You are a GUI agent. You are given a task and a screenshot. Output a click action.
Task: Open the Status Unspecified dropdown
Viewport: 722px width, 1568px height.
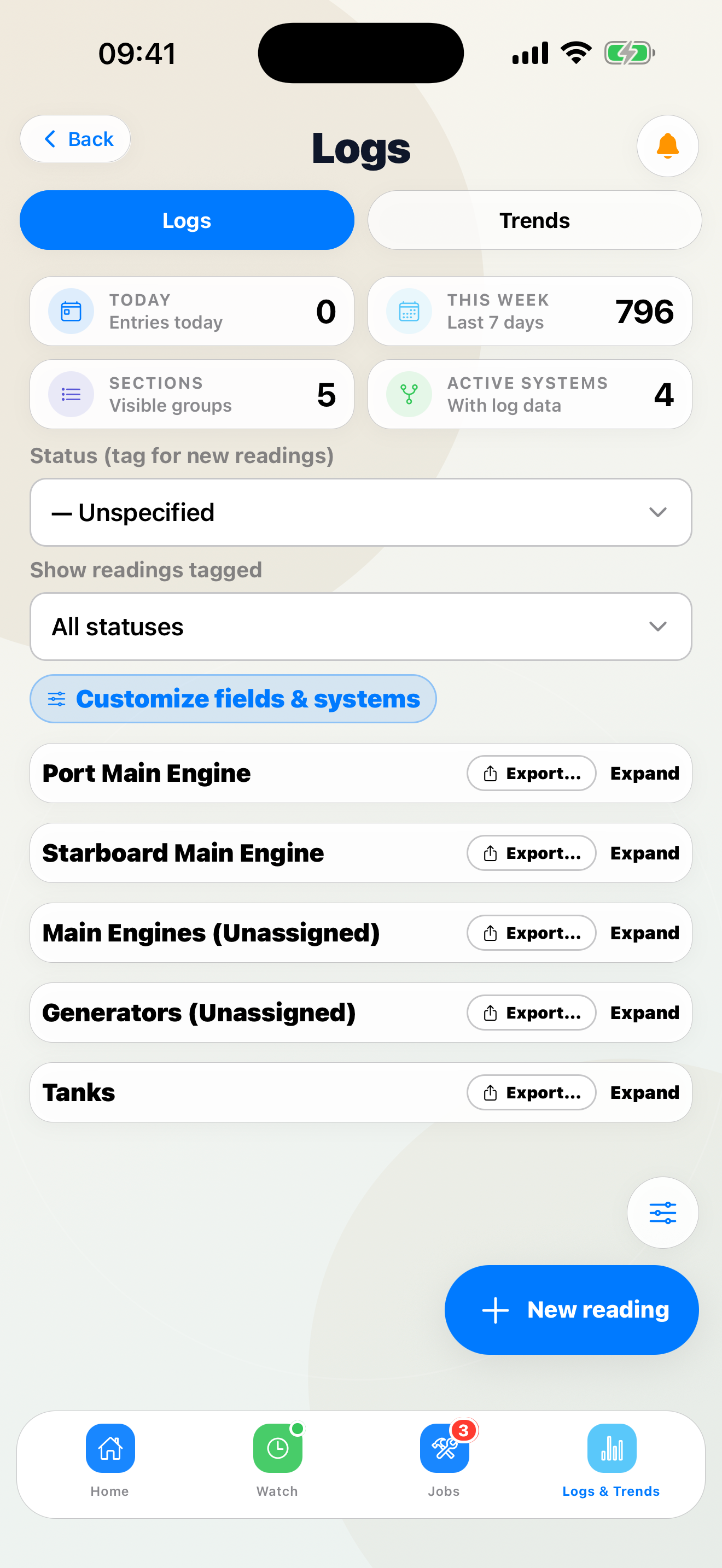pyautogui.click(x=361, y=512)
